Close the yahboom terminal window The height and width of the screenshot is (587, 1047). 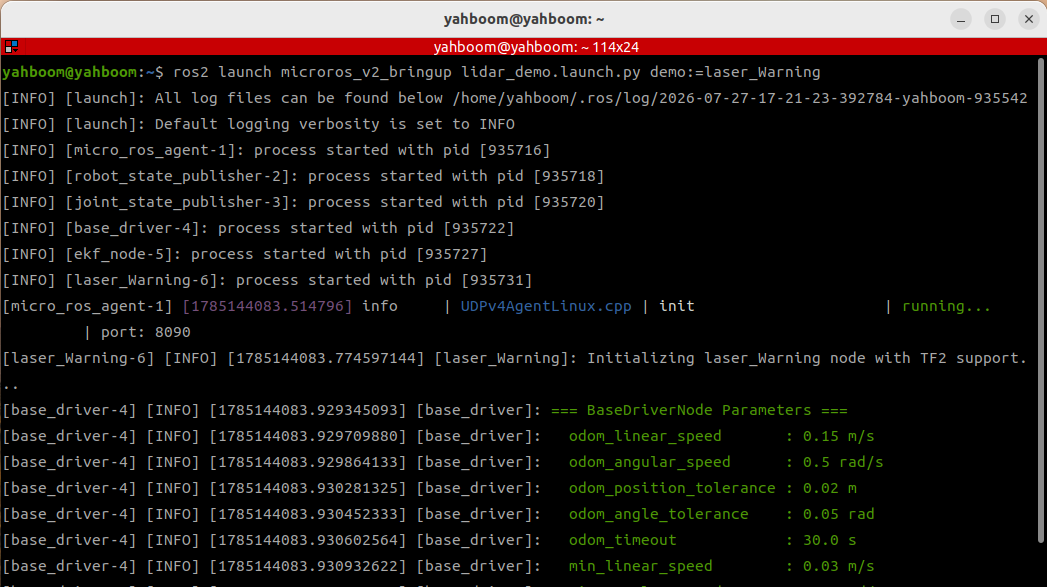pos(1029,19)
